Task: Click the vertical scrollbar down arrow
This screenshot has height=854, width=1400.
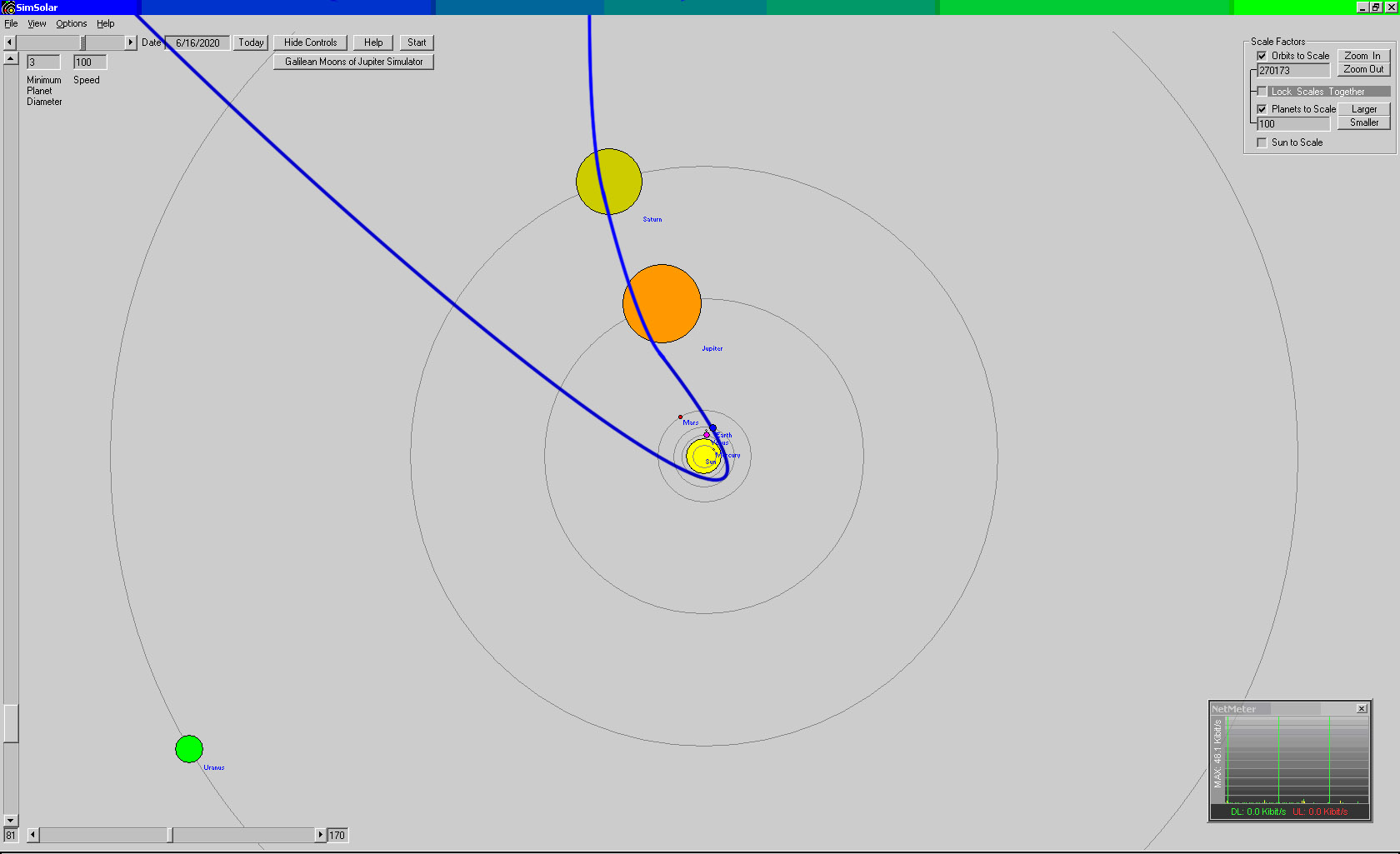Action: pos(11,821)
